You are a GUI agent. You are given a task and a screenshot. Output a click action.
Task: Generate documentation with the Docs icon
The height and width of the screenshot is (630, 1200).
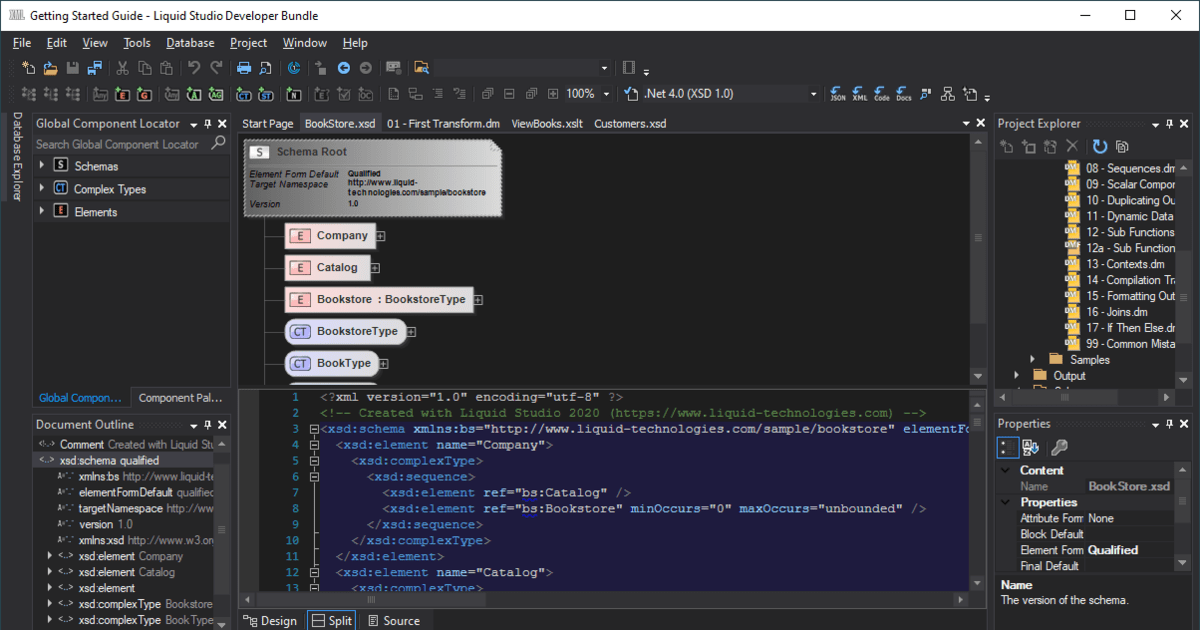point(902,94)
